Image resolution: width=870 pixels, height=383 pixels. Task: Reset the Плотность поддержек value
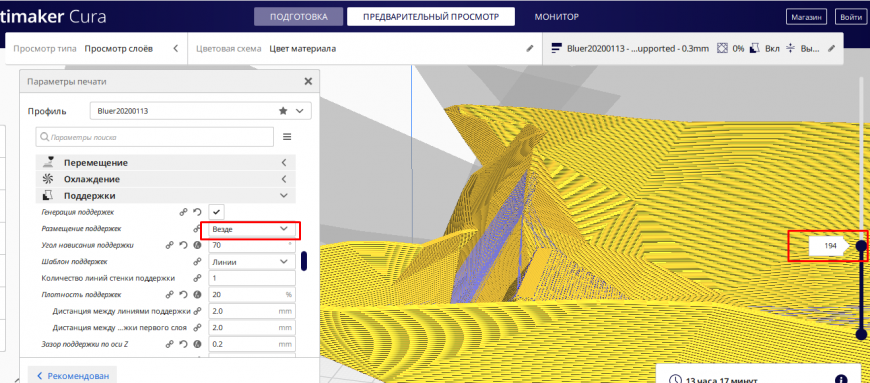[183, 294]
